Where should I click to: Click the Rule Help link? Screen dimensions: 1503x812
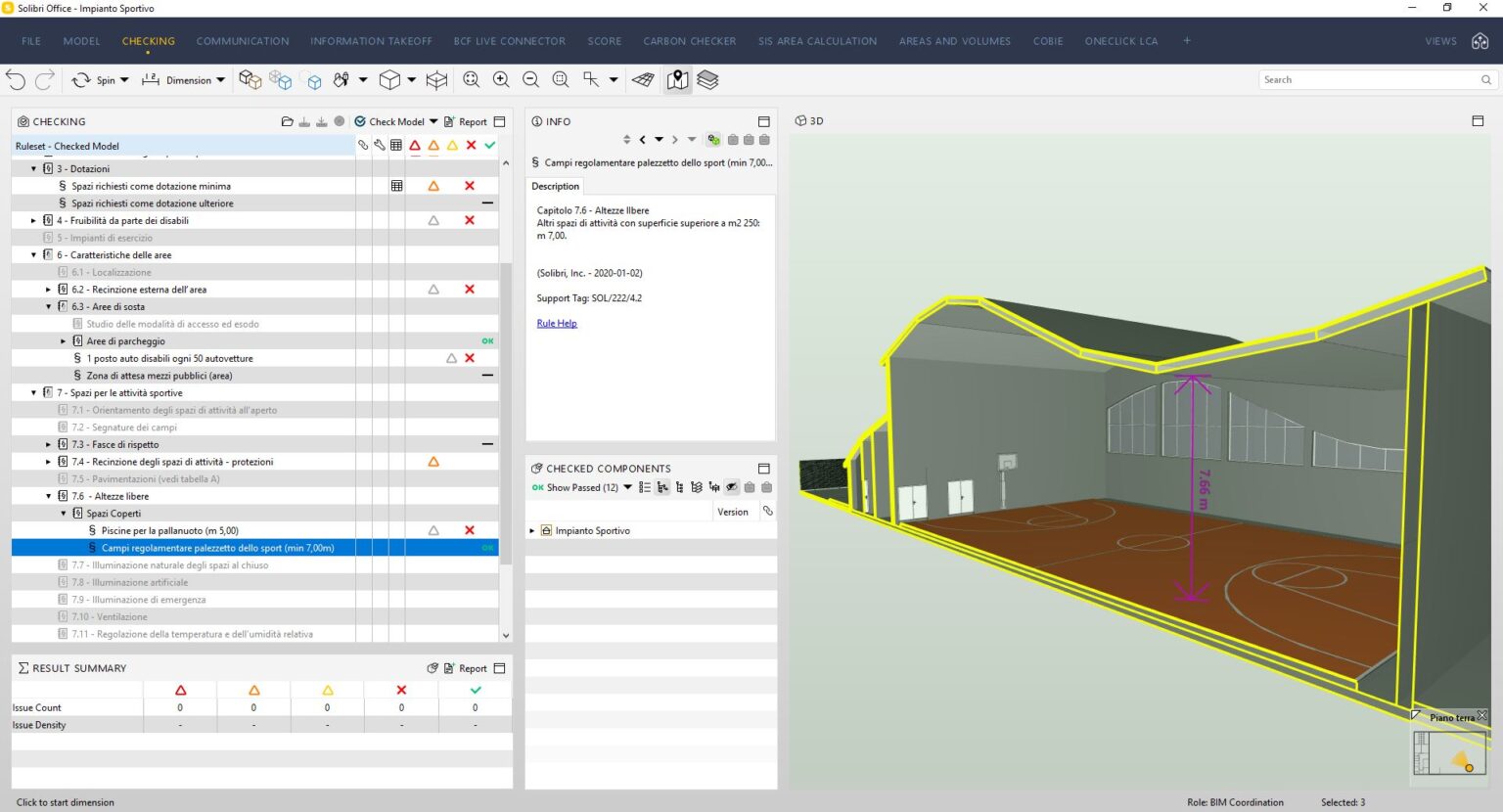click(x=556, y=323)
